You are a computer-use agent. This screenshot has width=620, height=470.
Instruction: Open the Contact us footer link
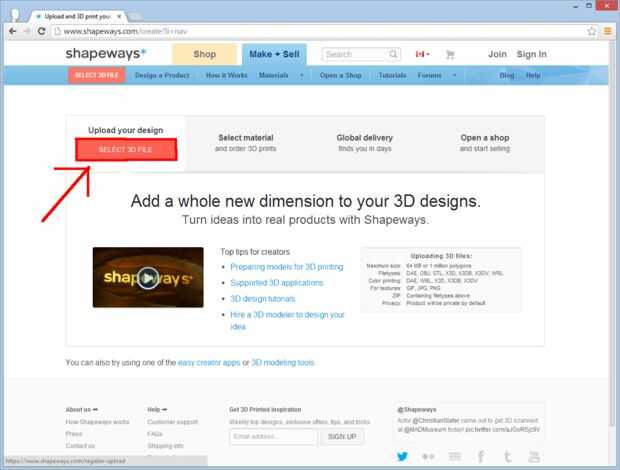[x=80, y=446]
